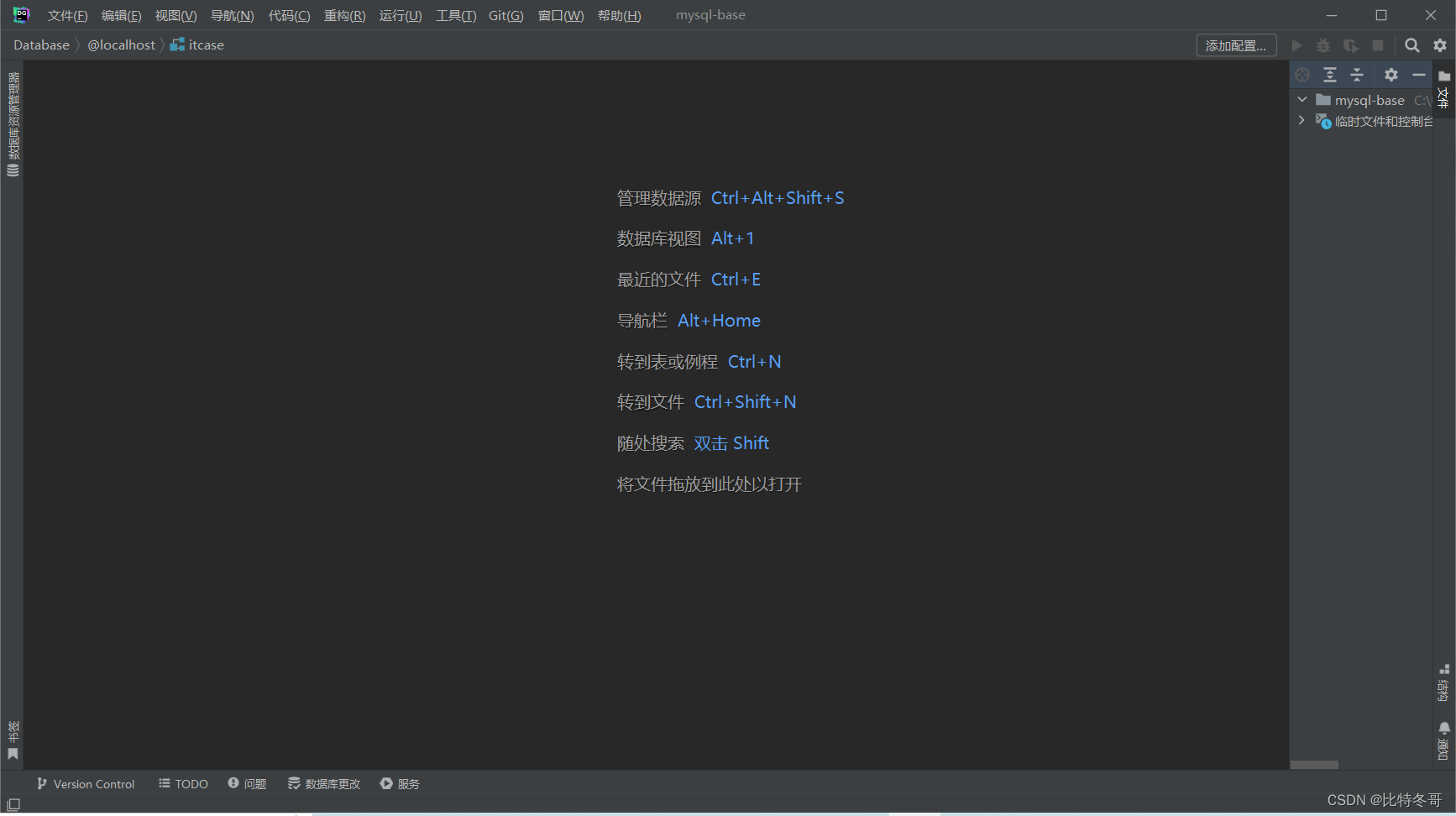Viewport: 1456px width, 816px height.
Task: Open 数据库资源管理器 tool window tab
Action: point(13,124)
